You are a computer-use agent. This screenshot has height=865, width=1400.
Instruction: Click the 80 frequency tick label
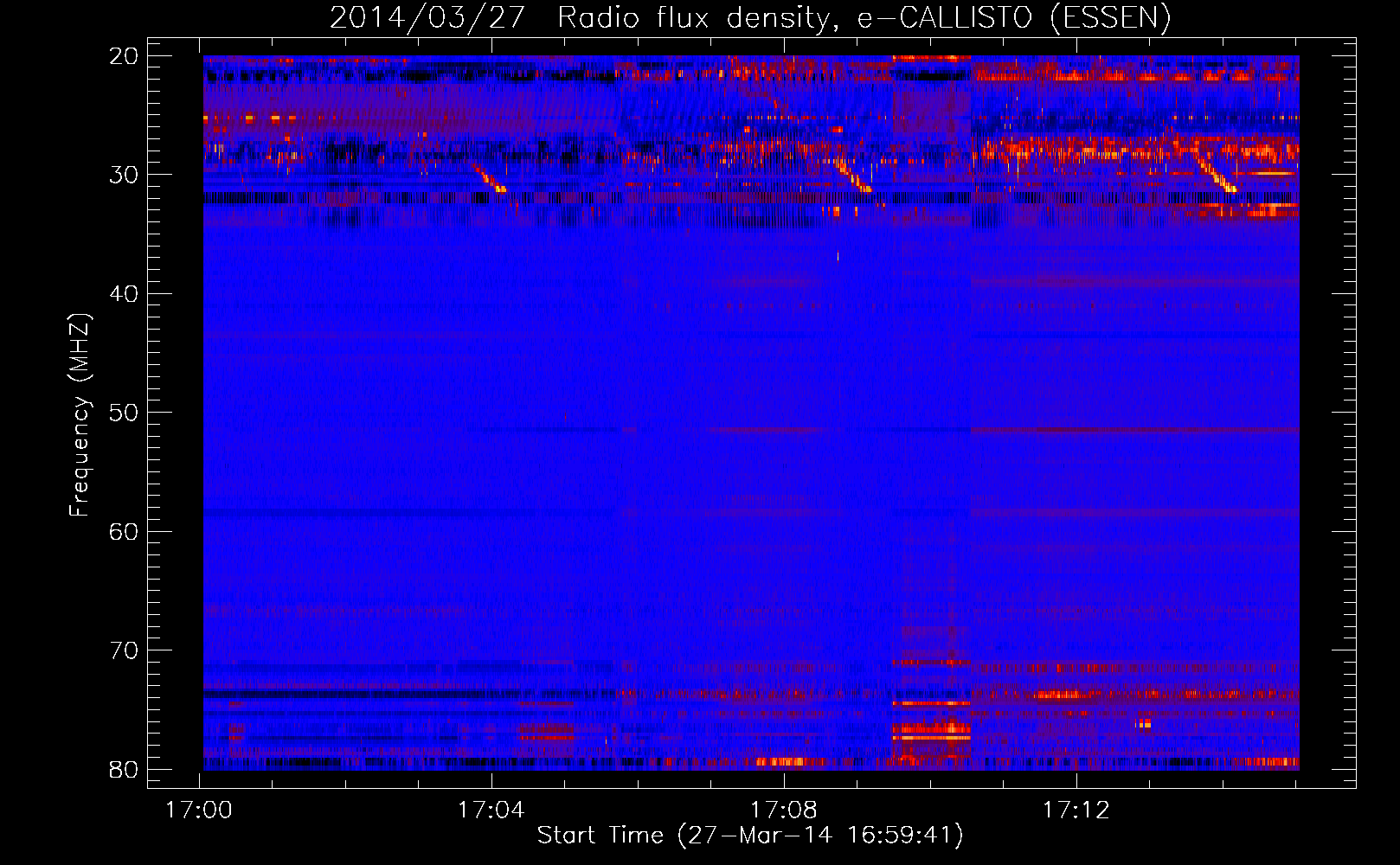124,769
